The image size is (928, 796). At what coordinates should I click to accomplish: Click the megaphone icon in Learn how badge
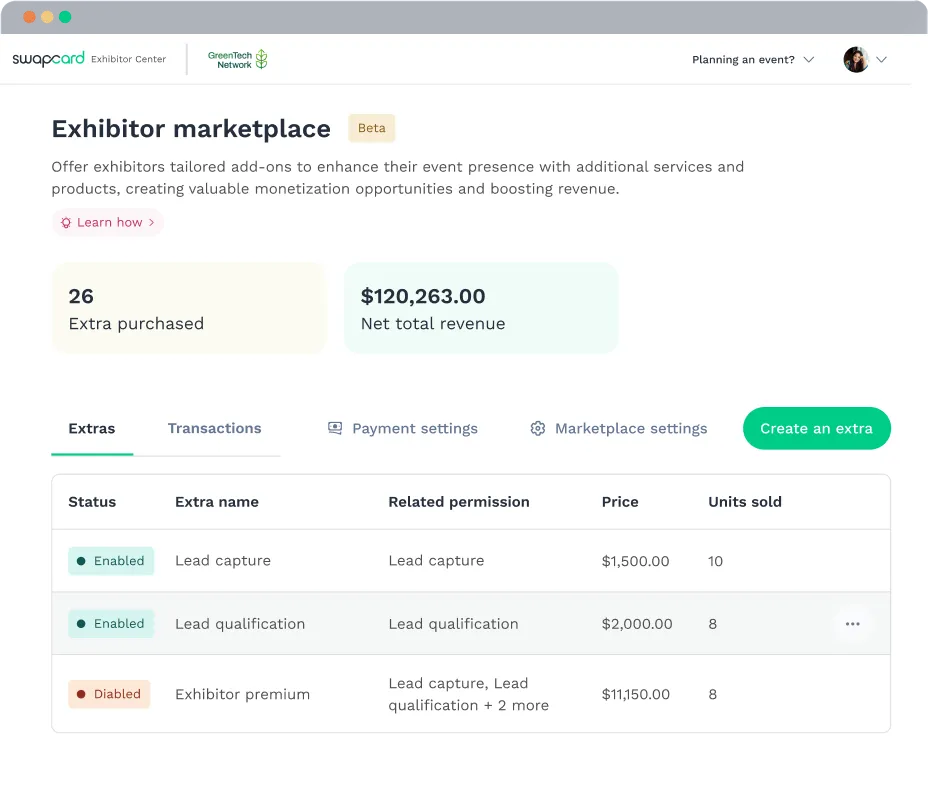(66, 222)
